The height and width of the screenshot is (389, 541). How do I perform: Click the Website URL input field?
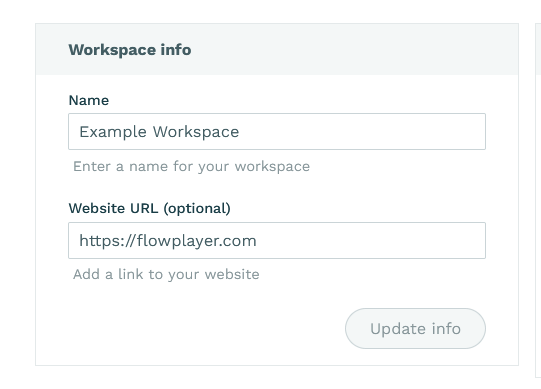277,241
